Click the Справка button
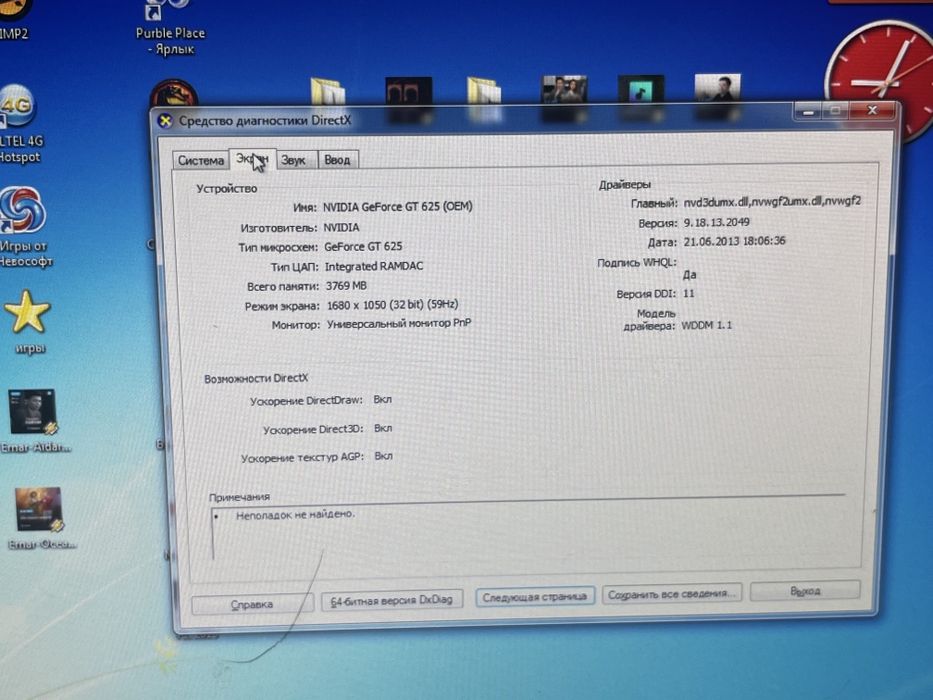 252,604
